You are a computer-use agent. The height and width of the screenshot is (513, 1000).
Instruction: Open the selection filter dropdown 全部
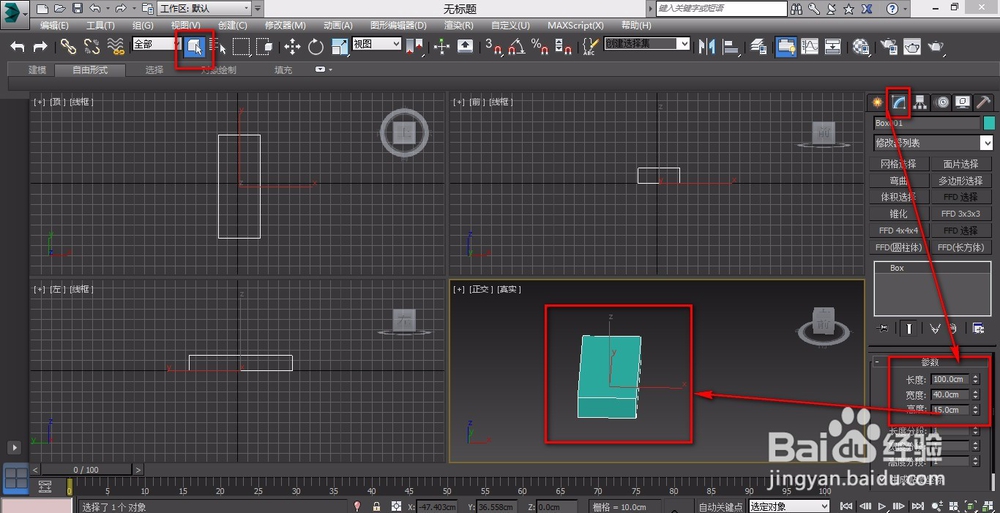click(157, 44)
